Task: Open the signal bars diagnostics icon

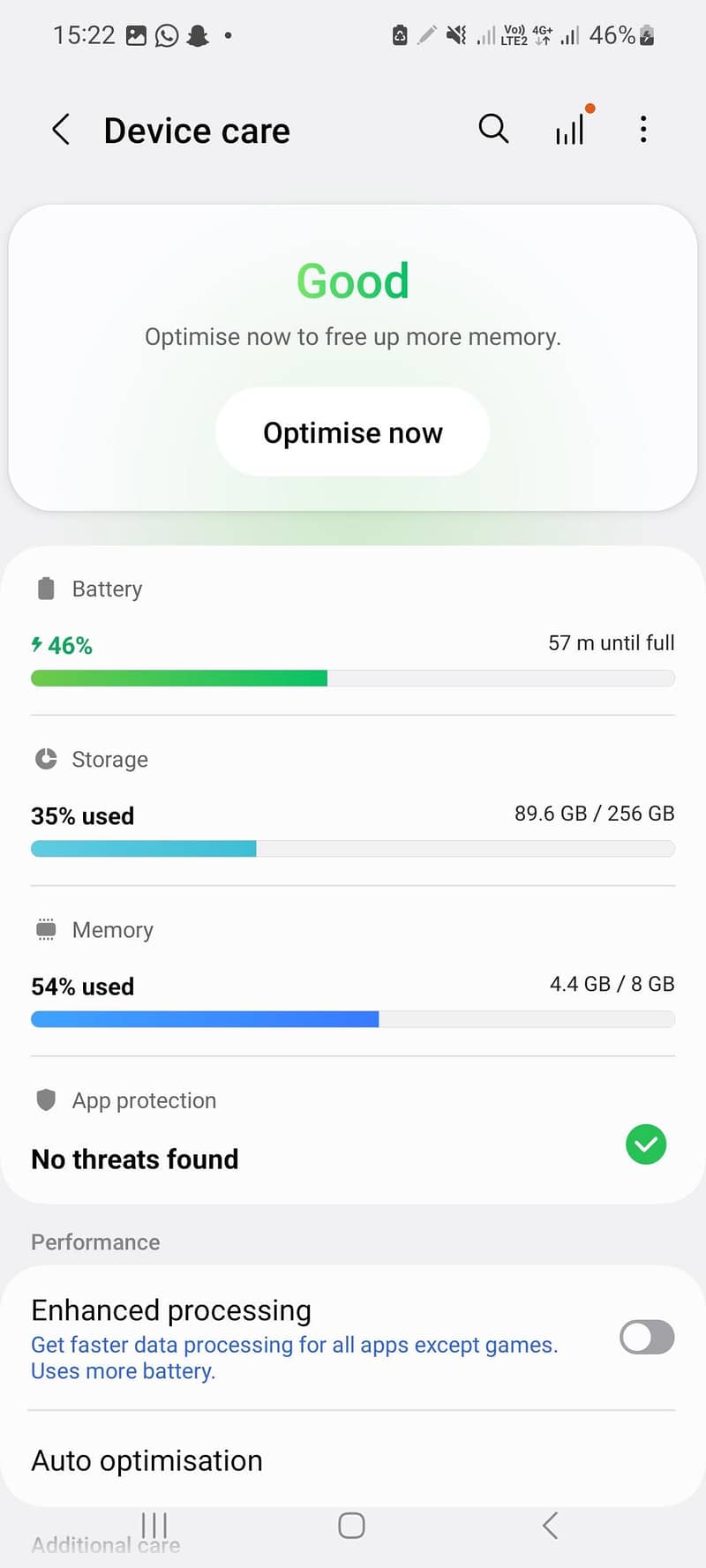Action: [x=571, y=129]
